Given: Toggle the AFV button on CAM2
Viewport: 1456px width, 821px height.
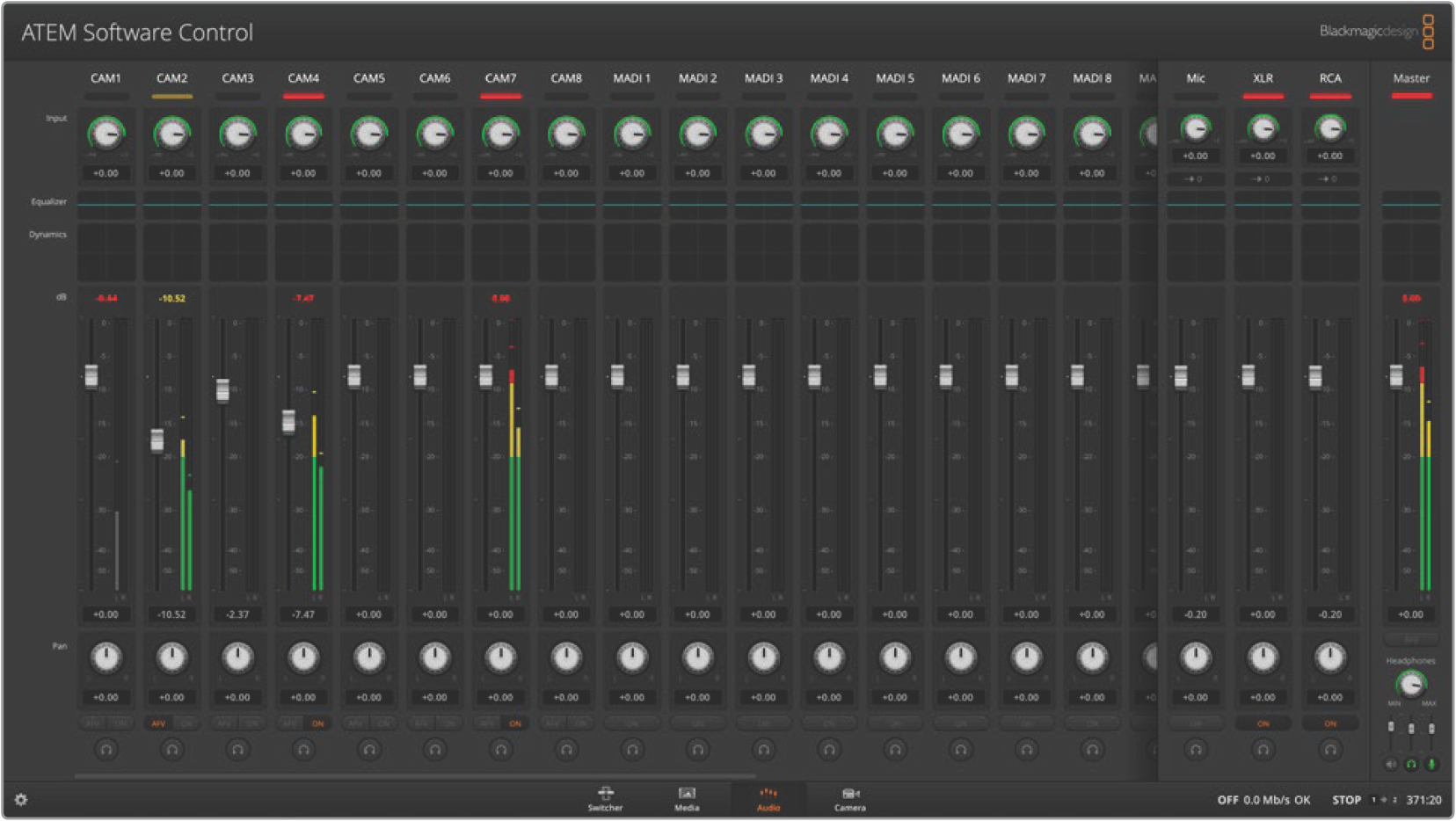Looking at the screenshot, I should point(159,723).
